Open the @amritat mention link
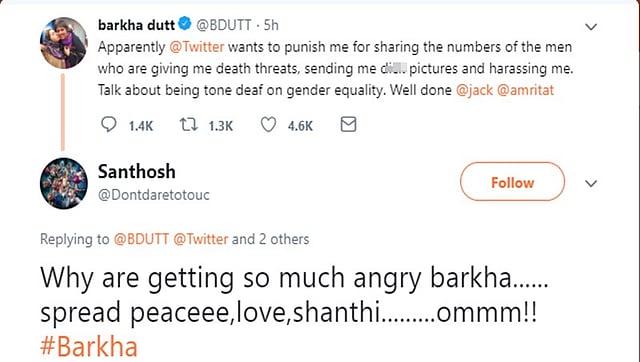The image size is (640, 362). (x=525, y=90)
